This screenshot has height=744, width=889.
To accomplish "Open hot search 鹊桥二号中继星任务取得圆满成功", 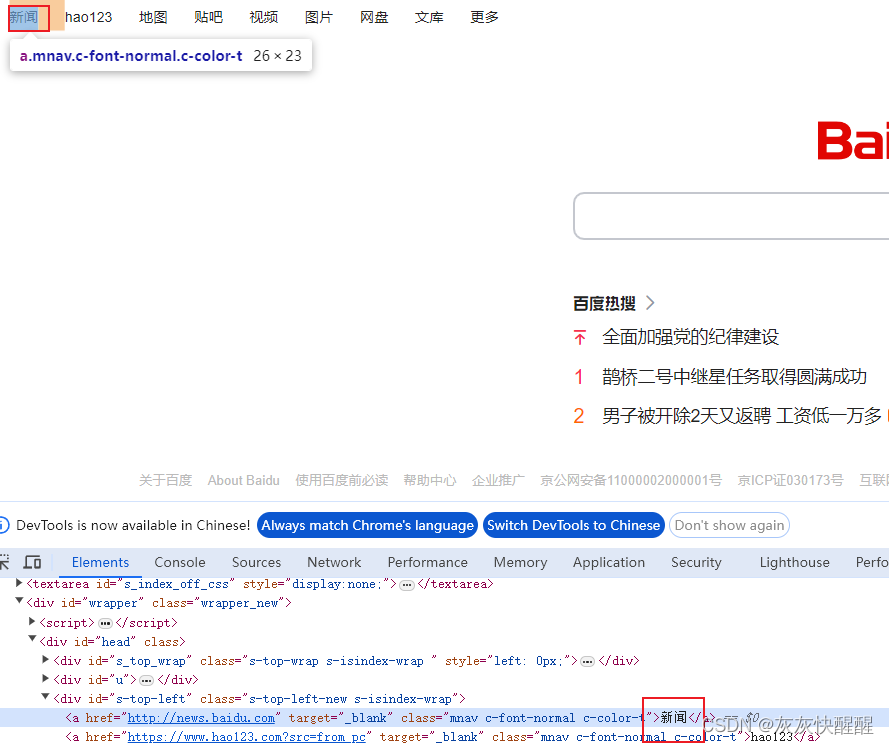I will pyautogui.click(x=734, y=377).
